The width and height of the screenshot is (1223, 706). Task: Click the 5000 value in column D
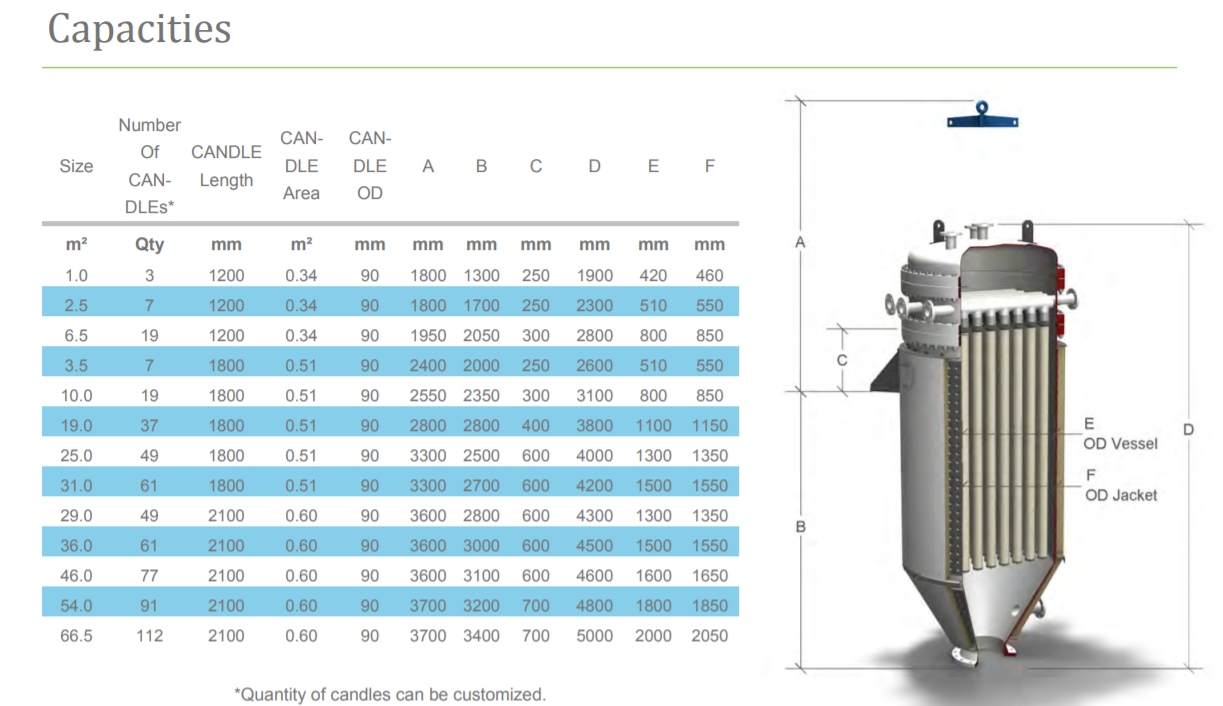[x=594, y=635]
